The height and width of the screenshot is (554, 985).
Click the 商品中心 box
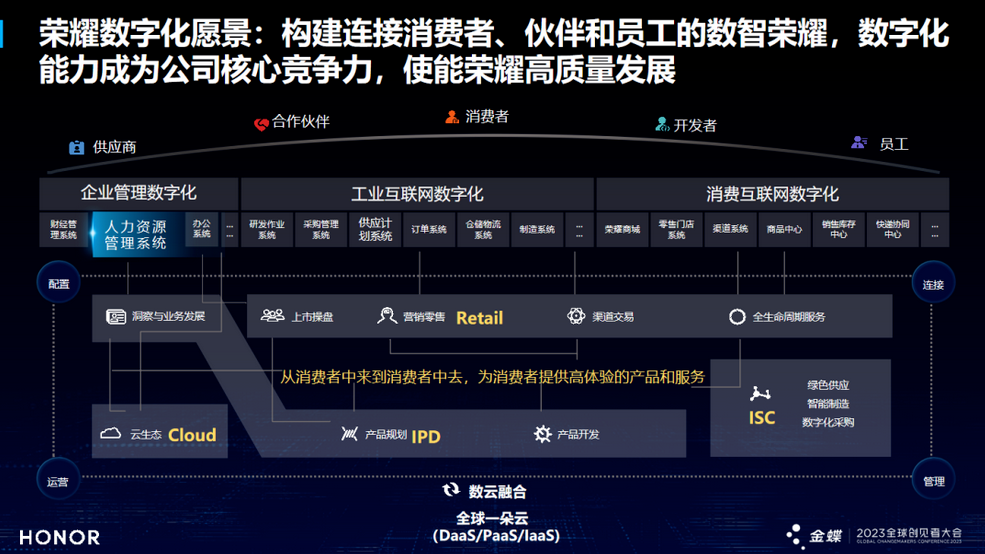click(x=785, y=229)
